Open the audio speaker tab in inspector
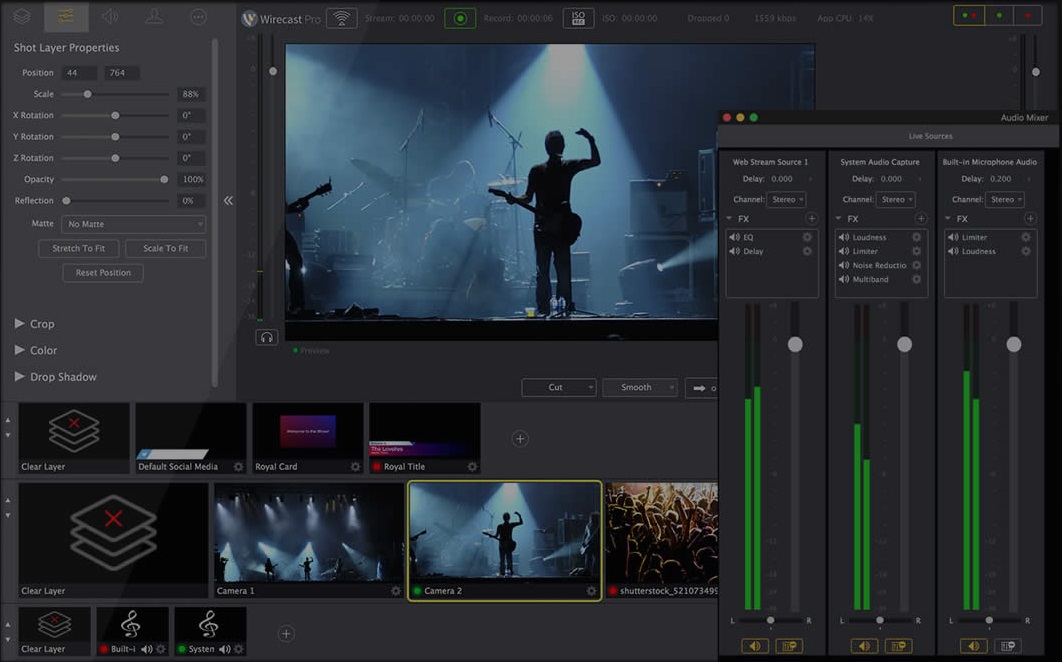1062x662 pixels. (110, 16)
